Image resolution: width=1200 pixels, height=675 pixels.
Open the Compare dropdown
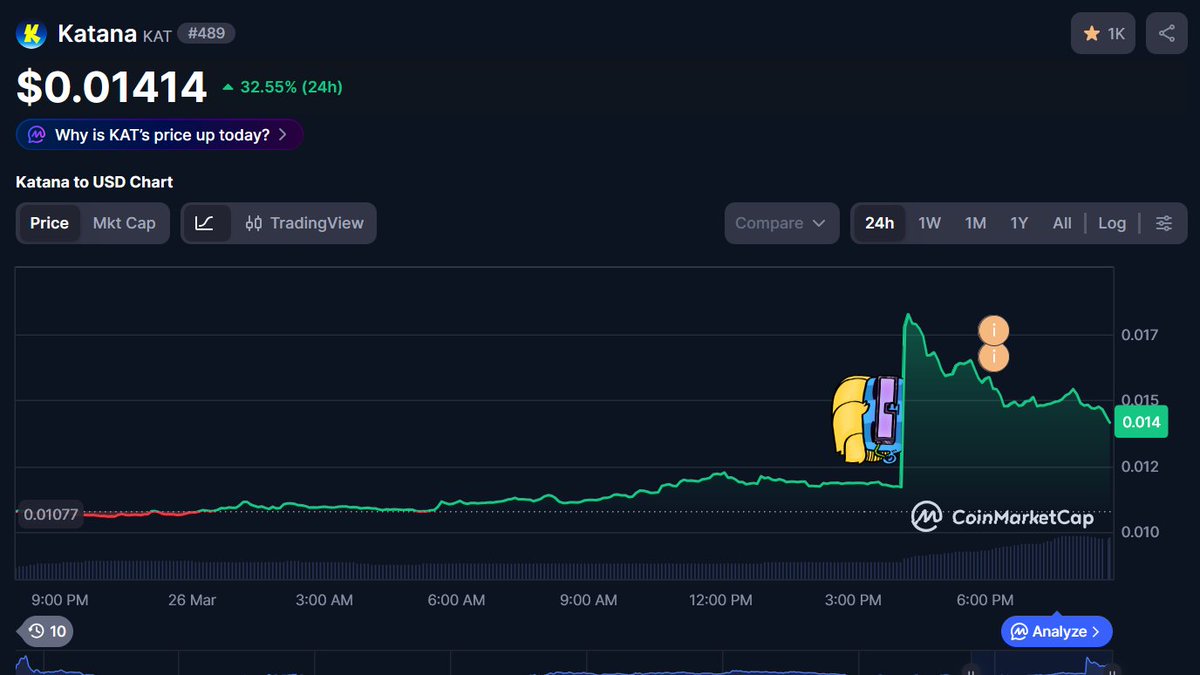pos(781,223)
